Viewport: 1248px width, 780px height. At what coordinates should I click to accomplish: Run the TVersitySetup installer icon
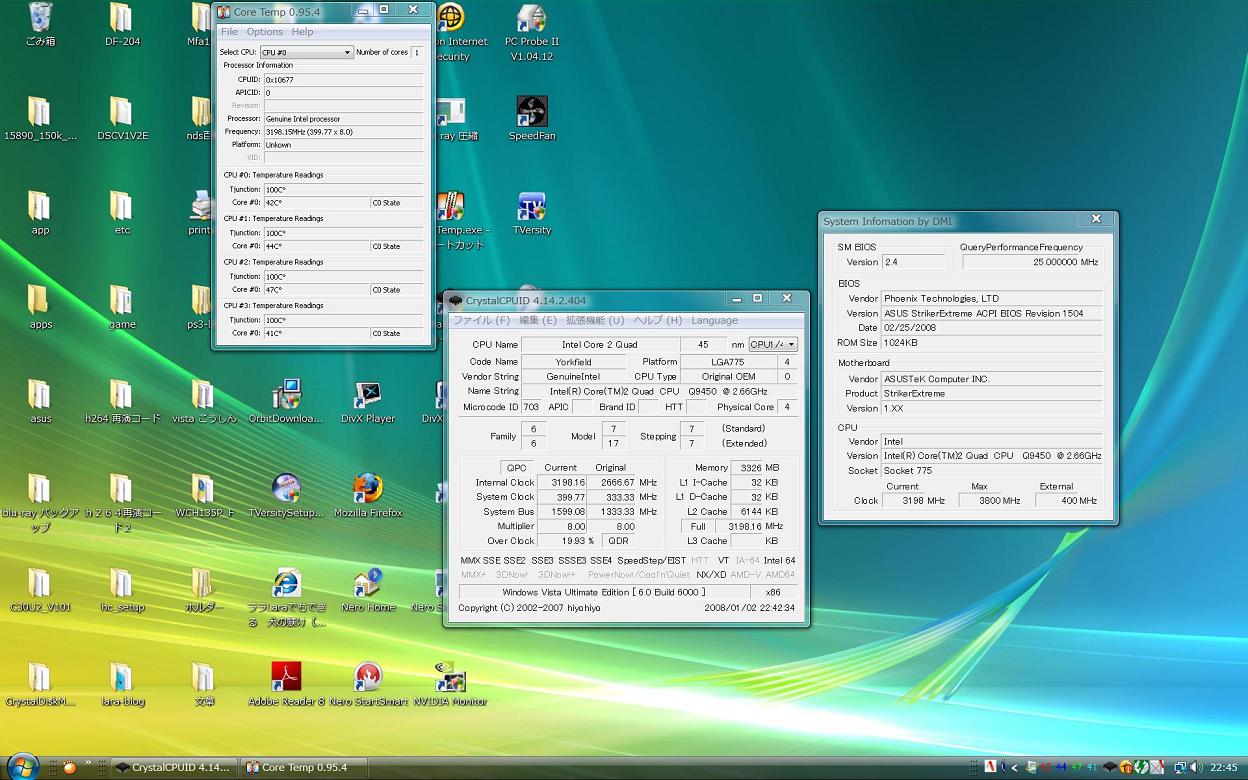286,494
